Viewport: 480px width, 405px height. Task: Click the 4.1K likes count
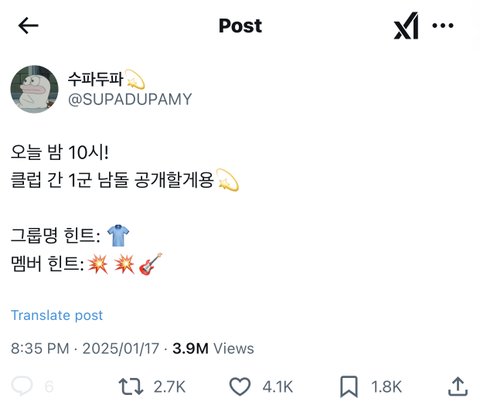click(x=278, y=387)
